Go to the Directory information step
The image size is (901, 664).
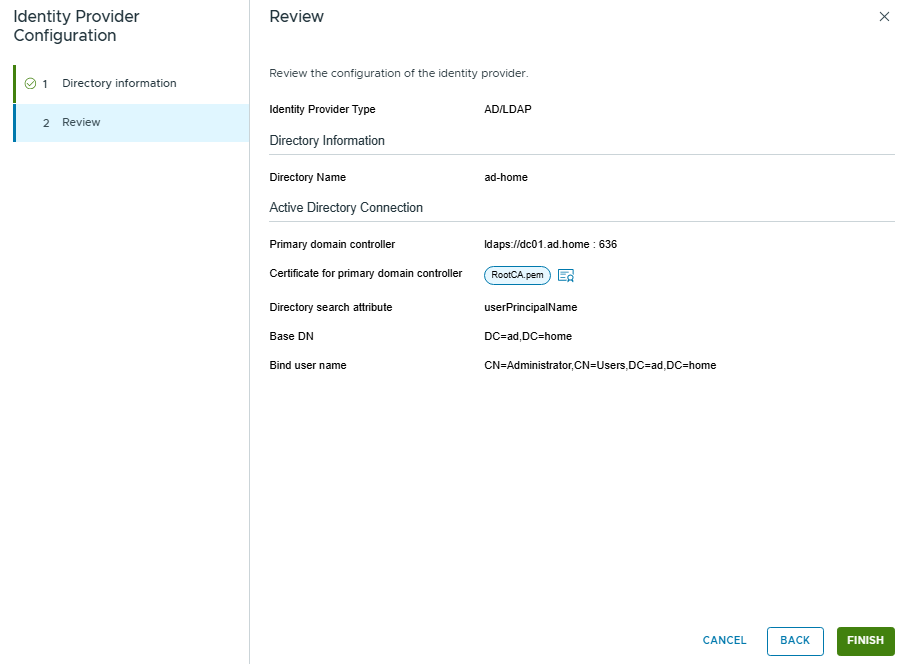coord(119,83)
